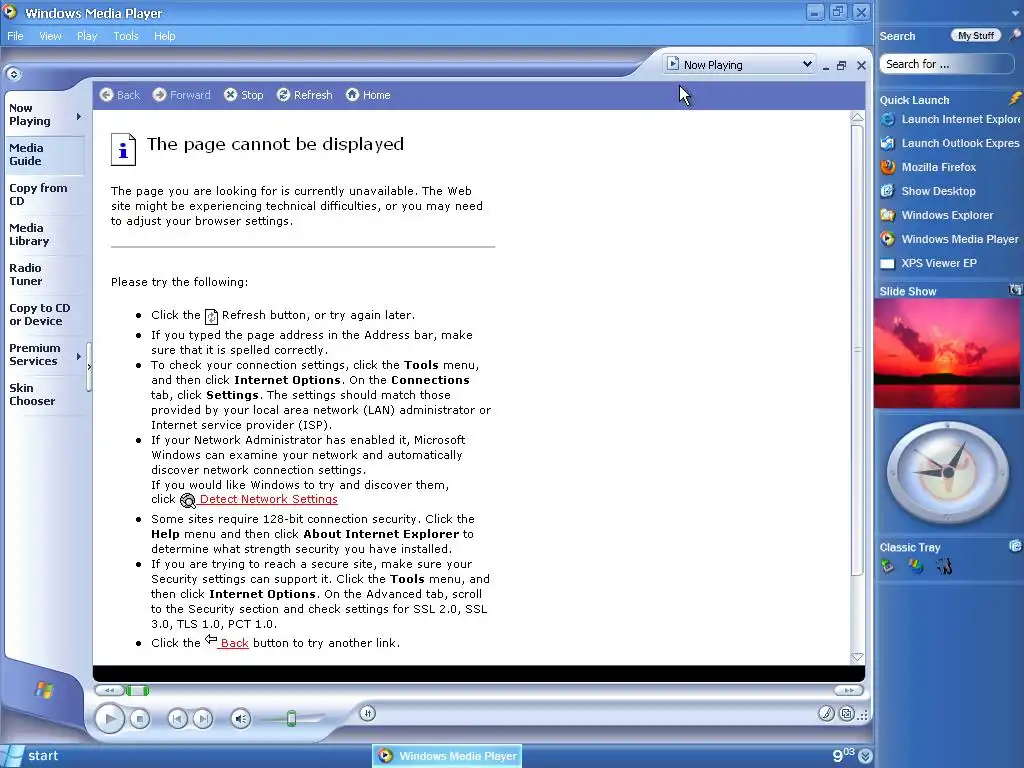Viewport: 1024px width, 768px height.
Task: Click the paintbrush color chooser icon
Action: [x=826, y=714]
